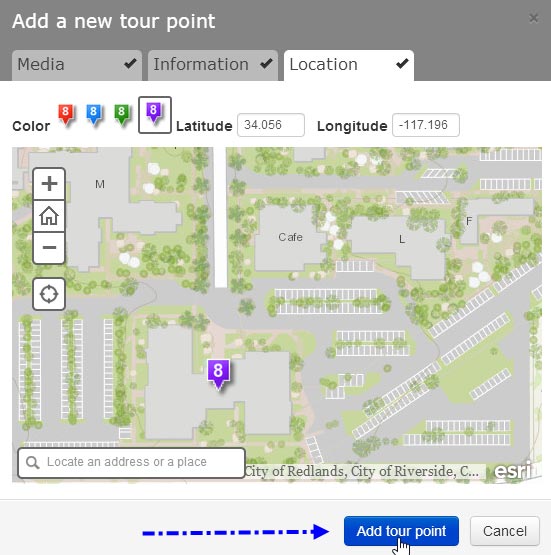Screen dimensions: 551x555
Task: Click the purple number 8 map pin
Action: 218,374
